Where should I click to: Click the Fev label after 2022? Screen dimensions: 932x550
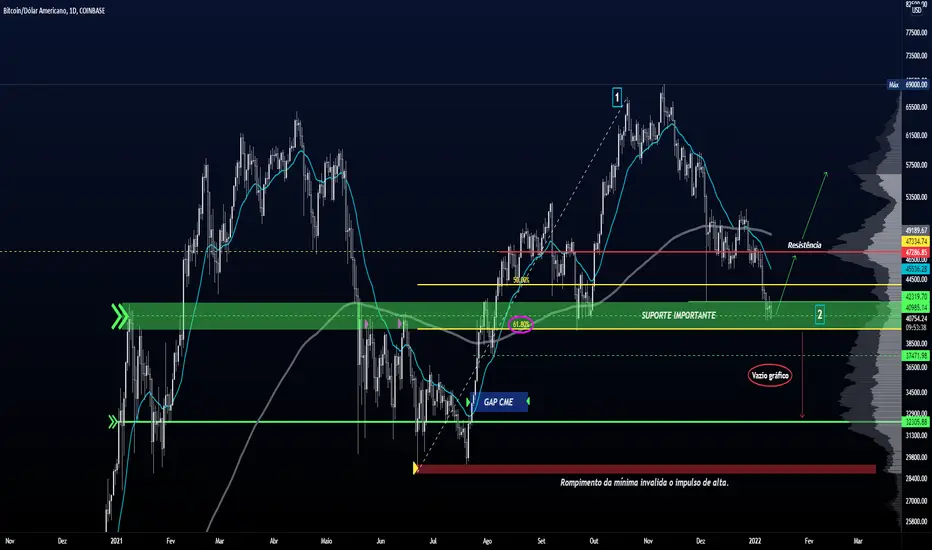tap(808, 541)
